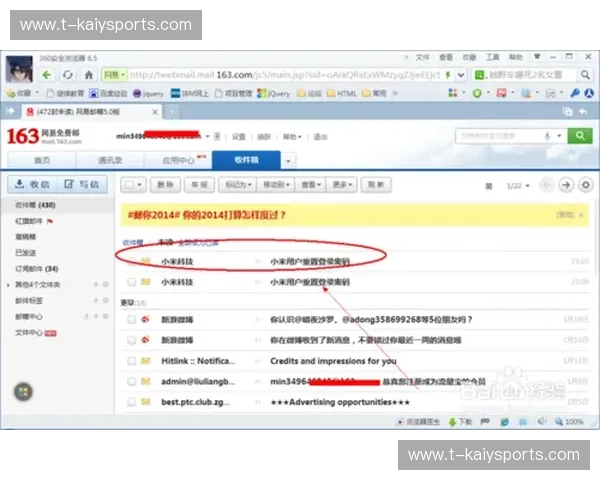Open the 工具 menu in browser title bar
This screenshot has height=480, width=600.
point(492,57)
